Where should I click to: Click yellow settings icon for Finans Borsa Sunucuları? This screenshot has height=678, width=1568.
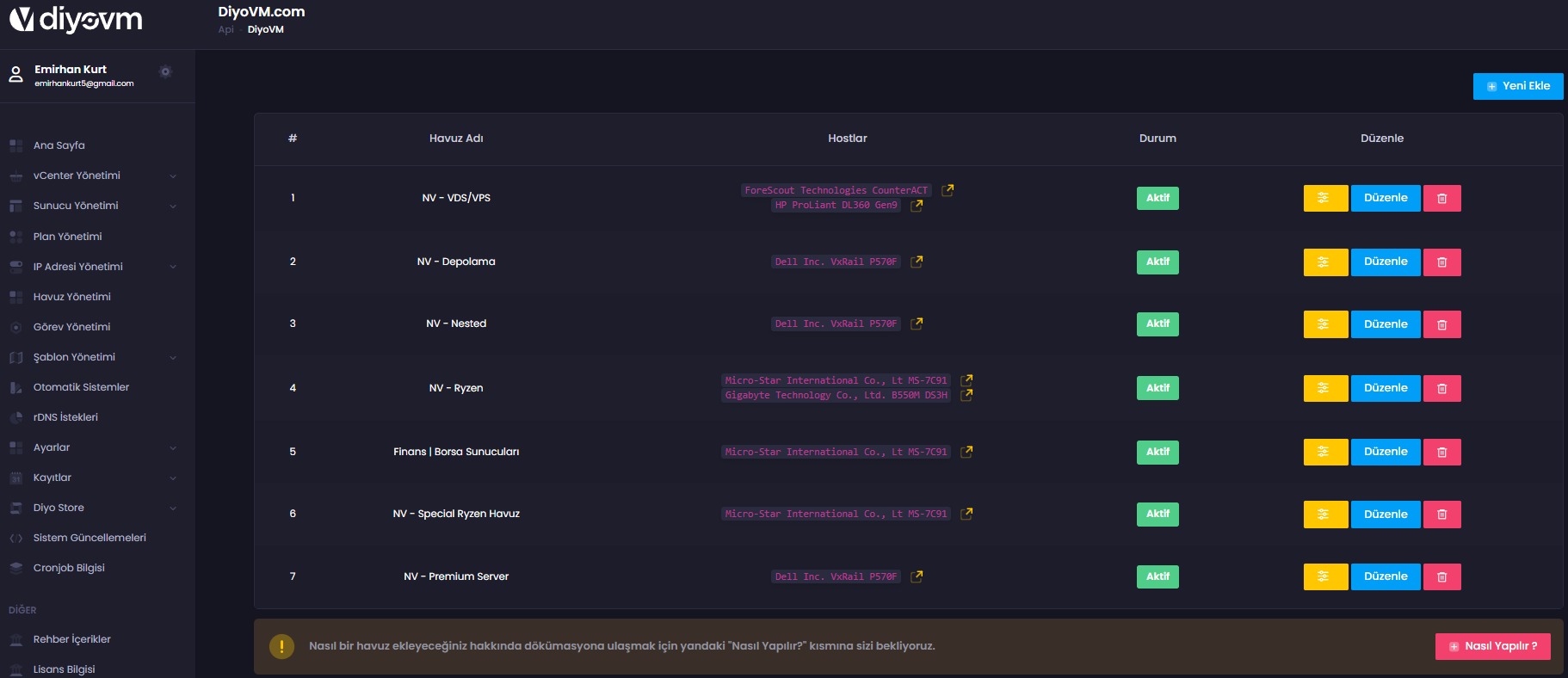(1324, 453)
